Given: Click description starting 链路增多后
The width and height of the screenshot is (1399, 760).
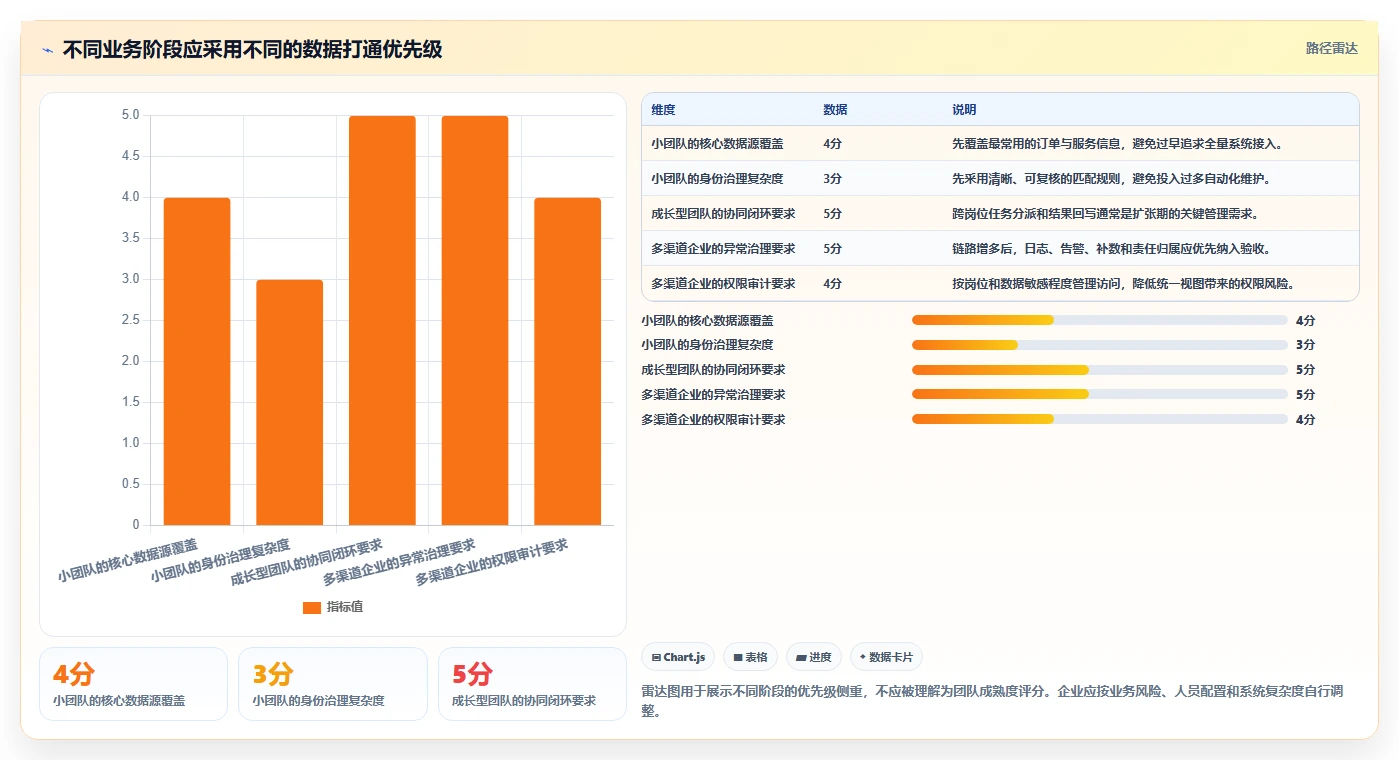Looking at the screenshot, I should point(1111,249).
